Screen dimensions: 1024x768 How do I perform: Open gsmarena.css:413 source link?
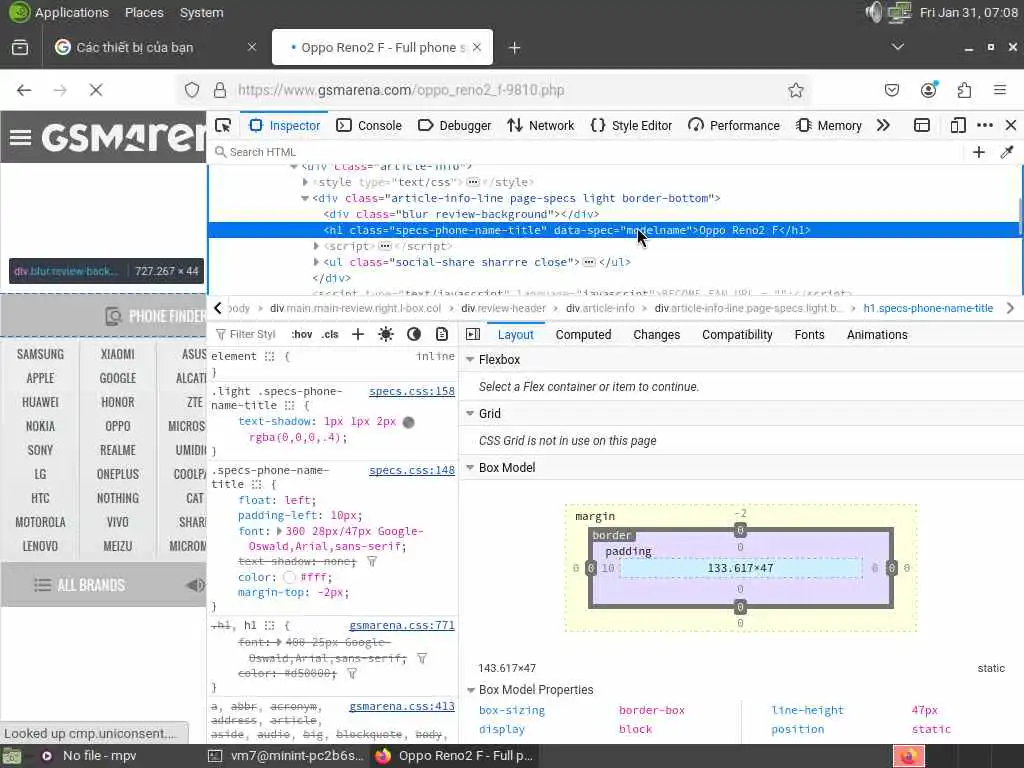click(x=402, y=706)
